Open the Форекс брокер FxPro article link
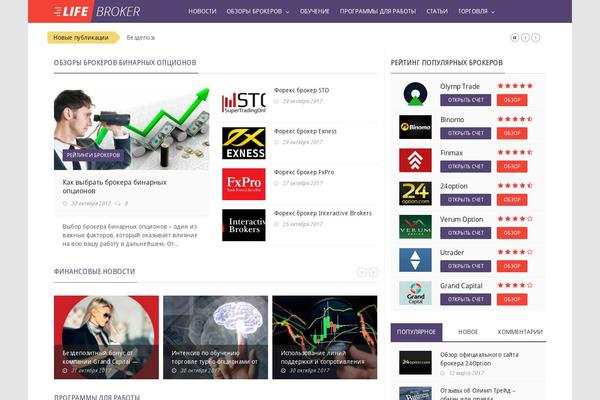The height and width of the screenshot is (400, 600). point(304,172)
